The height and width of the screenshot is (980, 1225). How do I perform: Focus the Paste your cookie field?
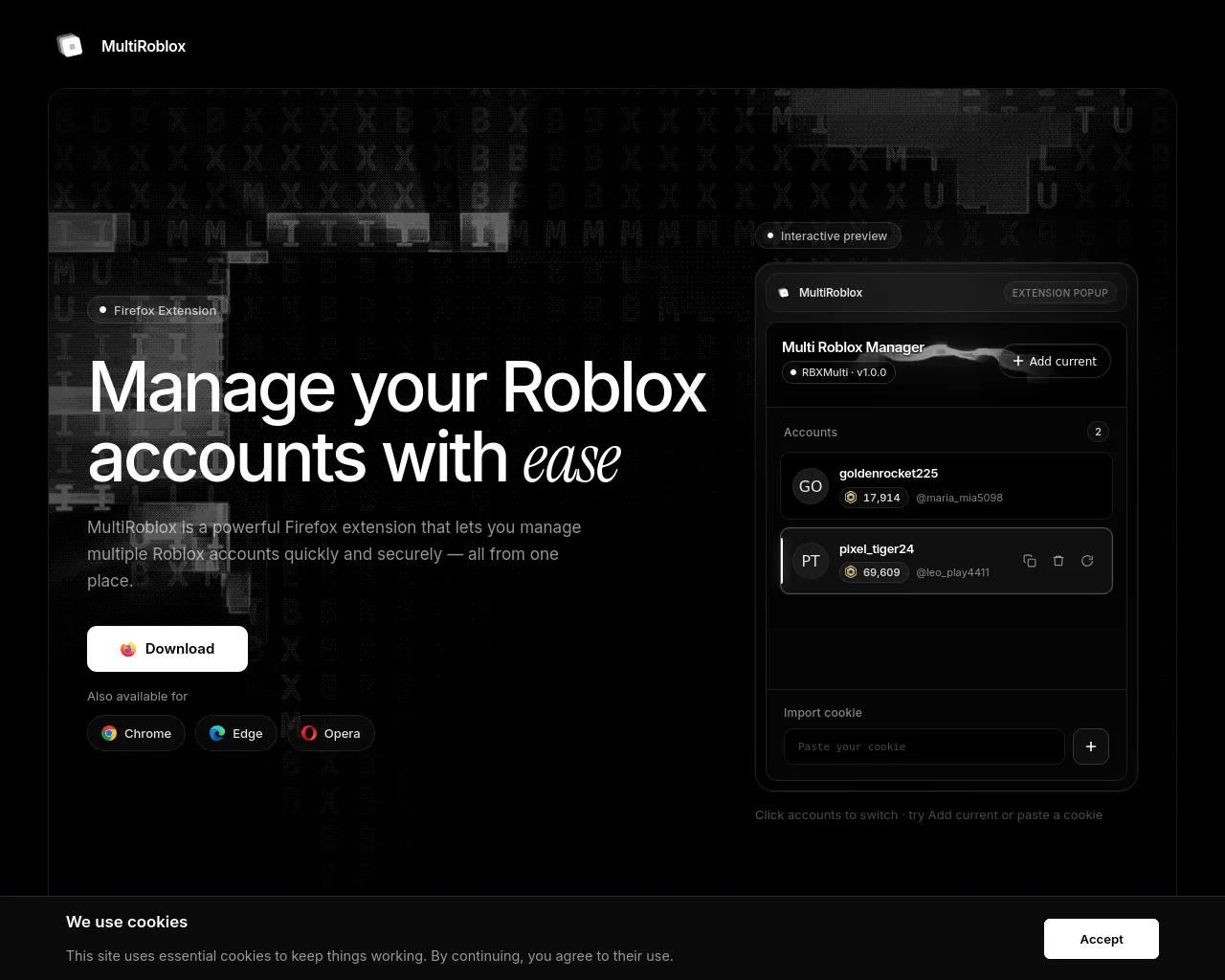(x=924, y=746)
